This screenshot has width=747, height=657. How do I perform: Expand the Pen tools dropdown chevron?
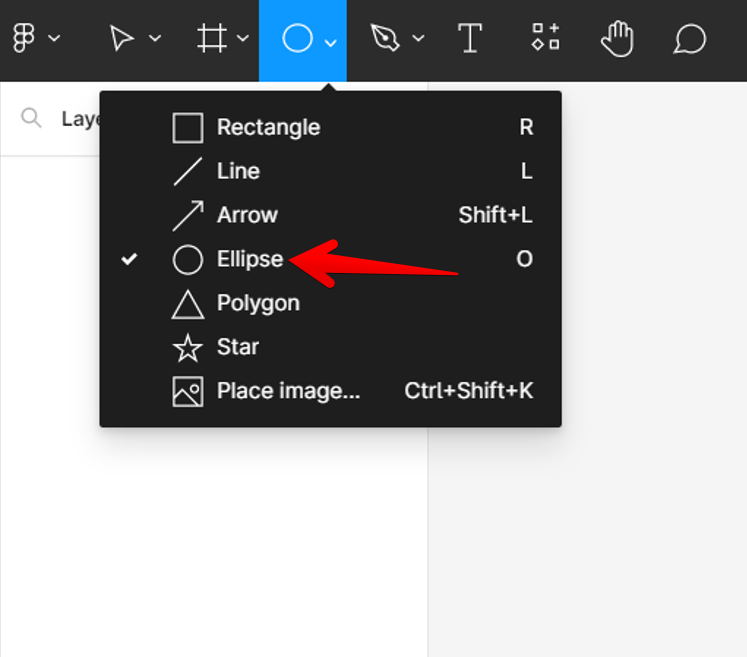[418, 40]
